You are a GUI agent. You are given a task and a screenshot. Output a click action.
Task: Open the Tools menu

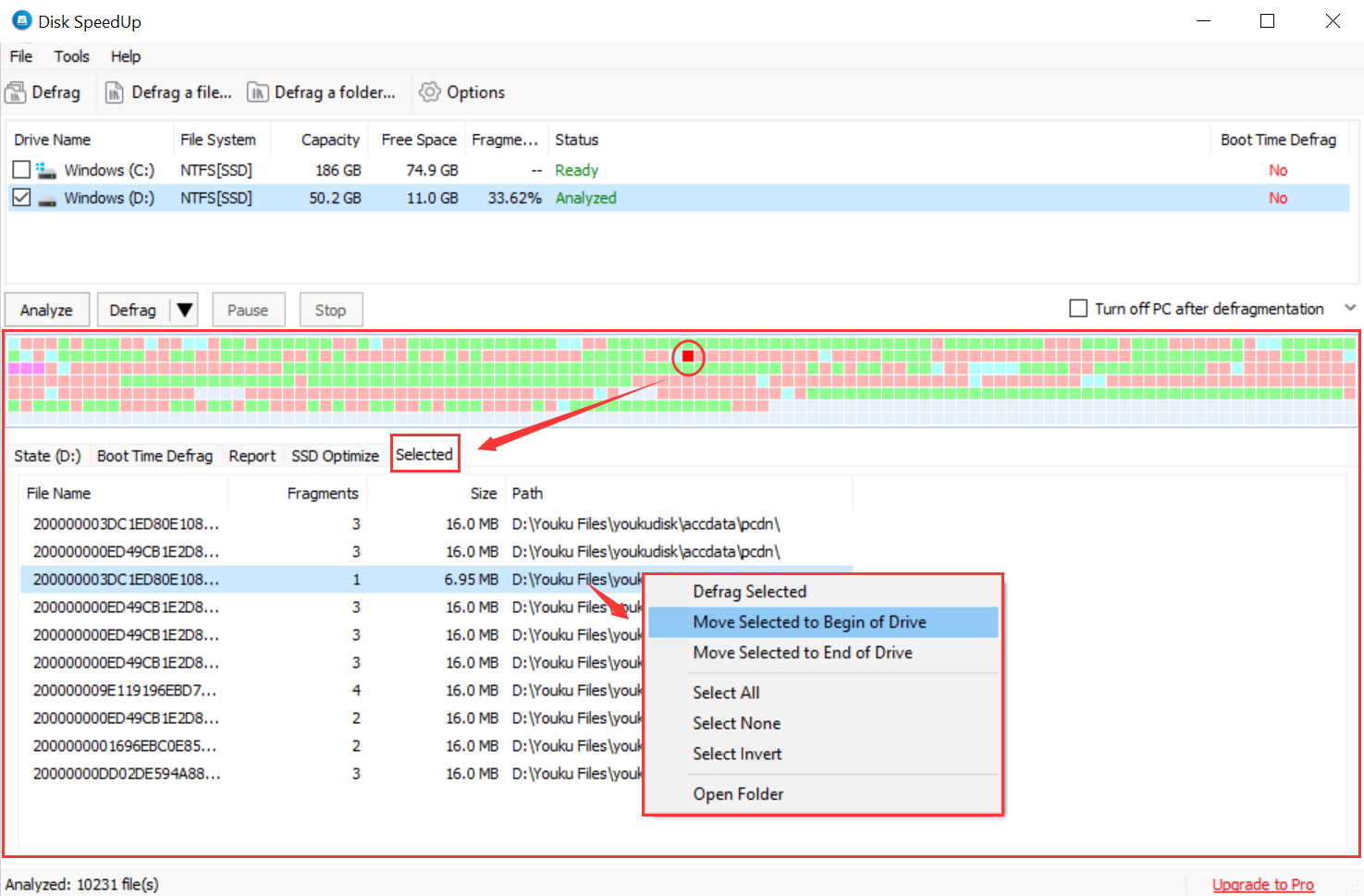tap(71, 56)
